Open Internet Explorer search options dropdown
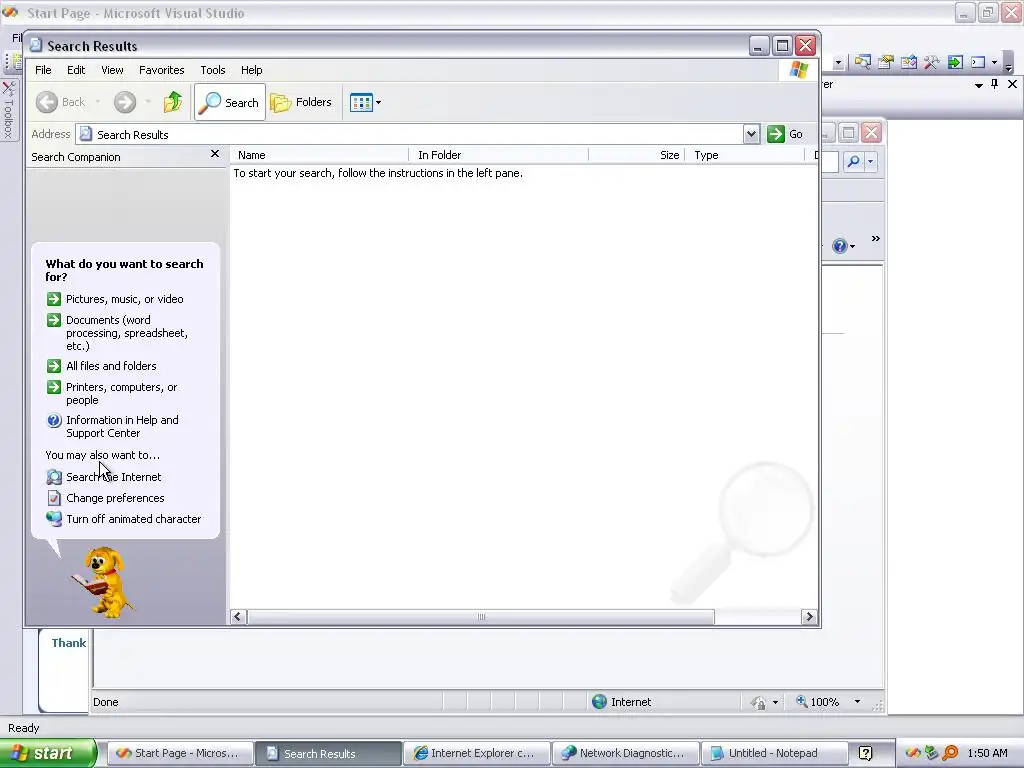Image resolution: width=1024 pixels, height=768 pixels. [x=871, y=161]
